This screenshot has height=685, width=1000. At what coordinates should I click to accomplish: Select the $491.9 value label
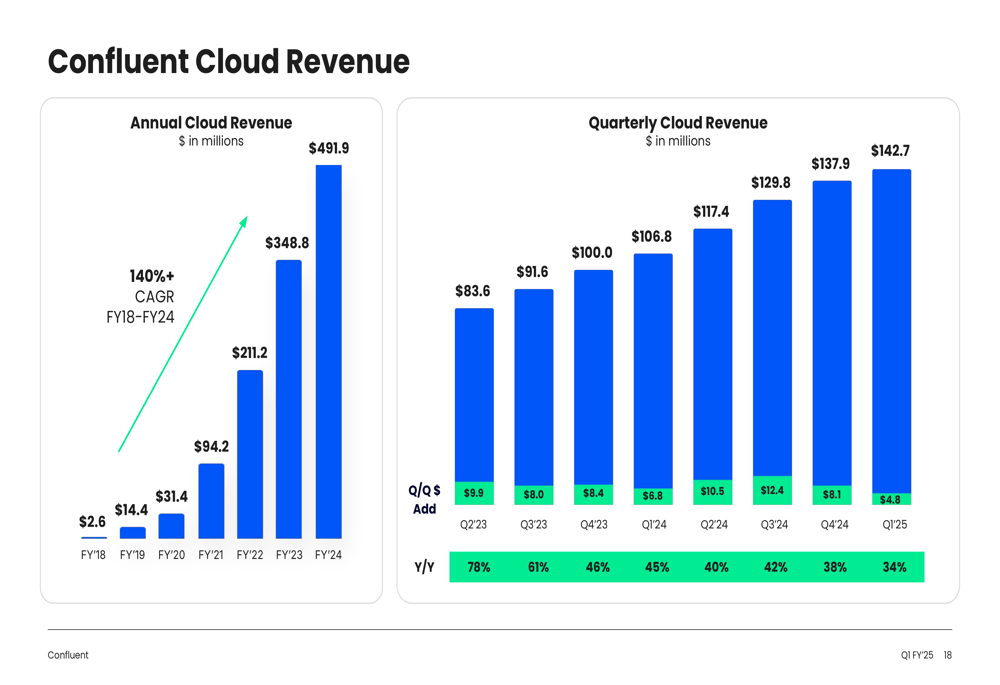[329, 148]
